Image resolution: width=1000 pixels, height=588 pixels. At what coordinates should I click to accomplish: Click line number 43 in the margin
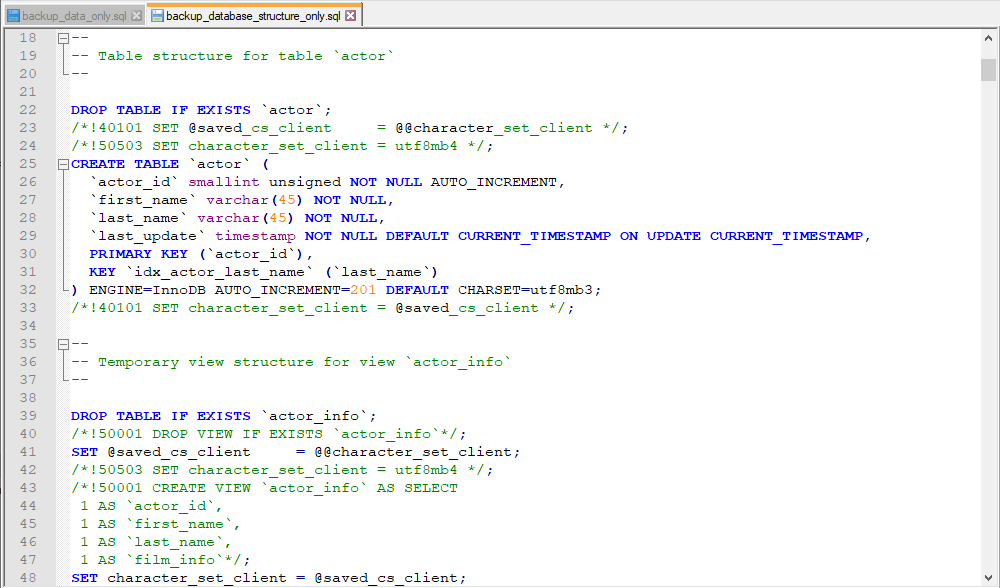(x=28, y=487)
